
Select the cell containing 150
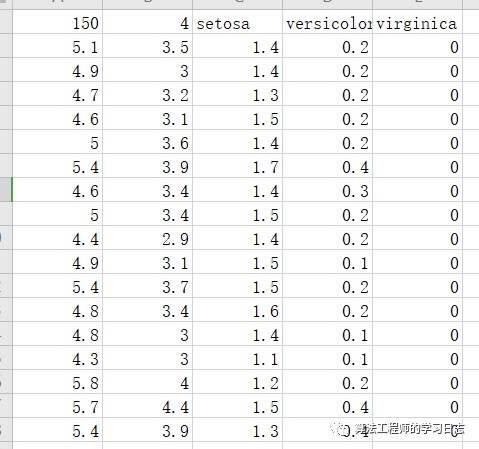pyautogui.click(x=57, y=22)
